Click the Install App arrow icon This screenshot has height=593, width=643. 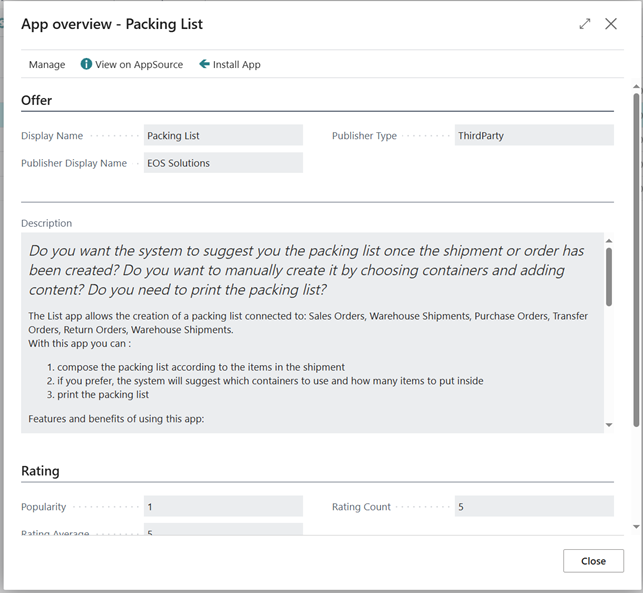(204, 64)
